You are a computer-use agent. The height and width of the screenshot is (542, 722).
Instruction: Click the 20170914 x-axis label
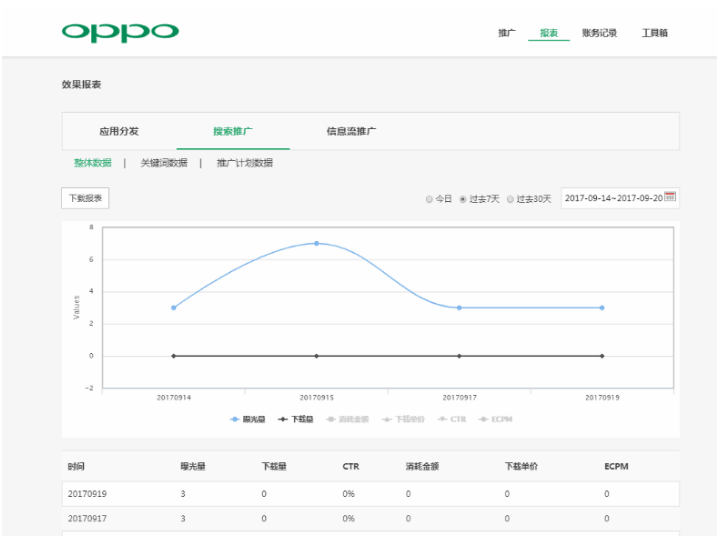(174, 397)
